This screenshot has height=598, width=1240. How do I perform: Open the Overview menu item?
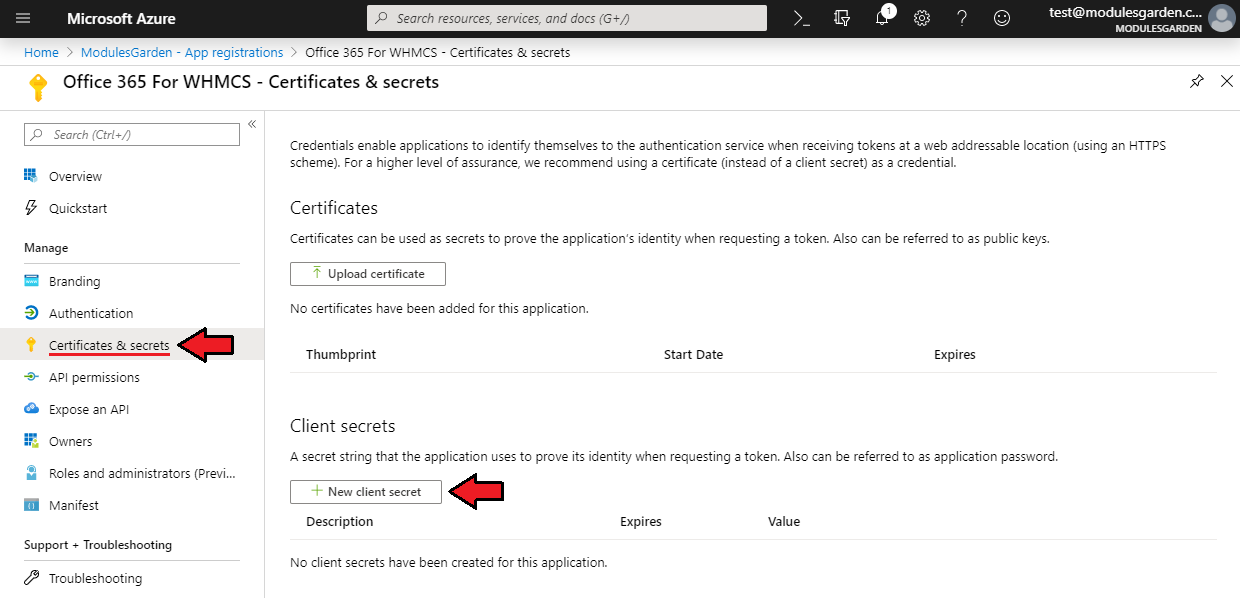pos(75,176)
